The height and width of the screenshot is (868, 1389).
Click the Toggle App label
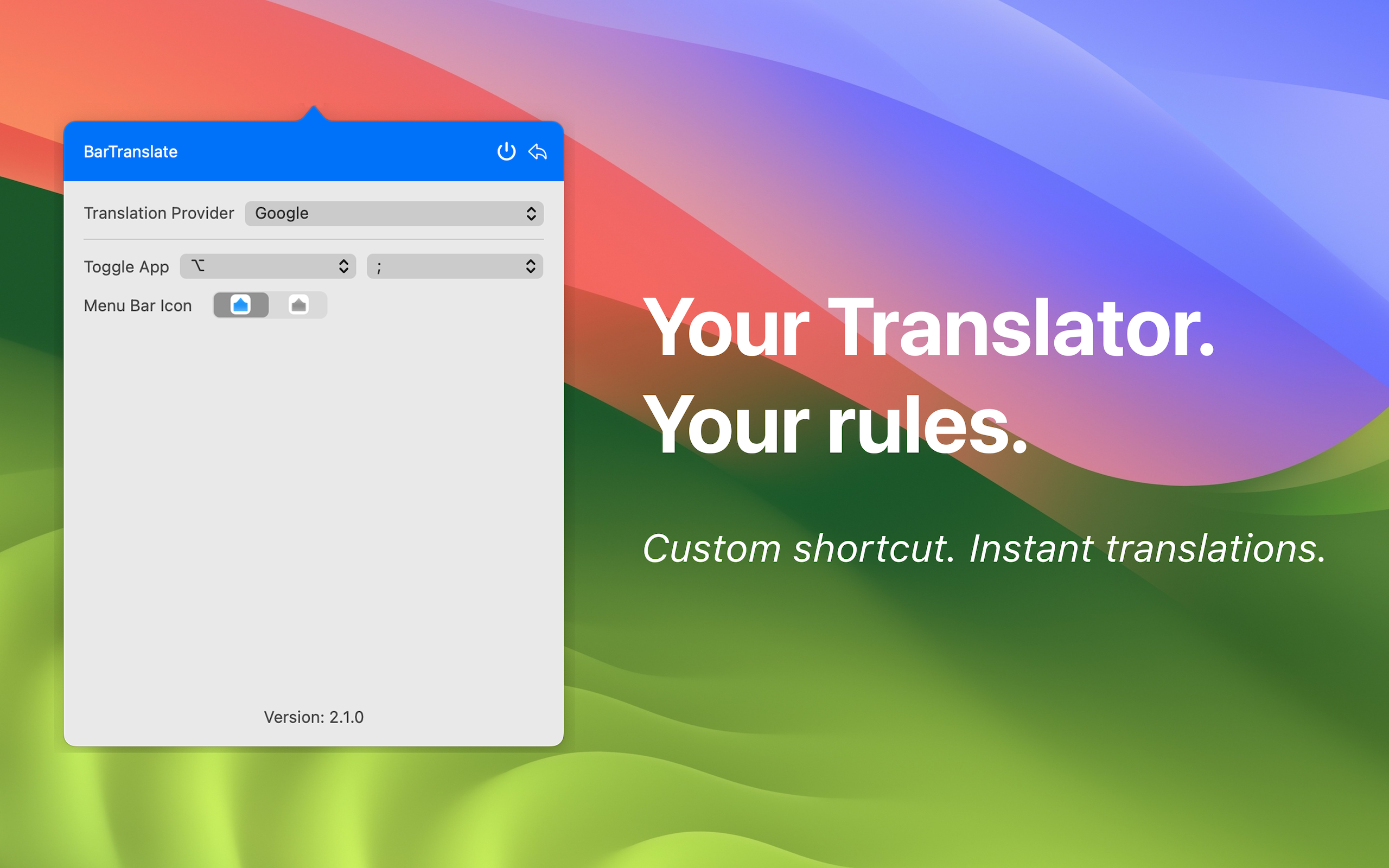pyautogui.click(x=126, y=267)
